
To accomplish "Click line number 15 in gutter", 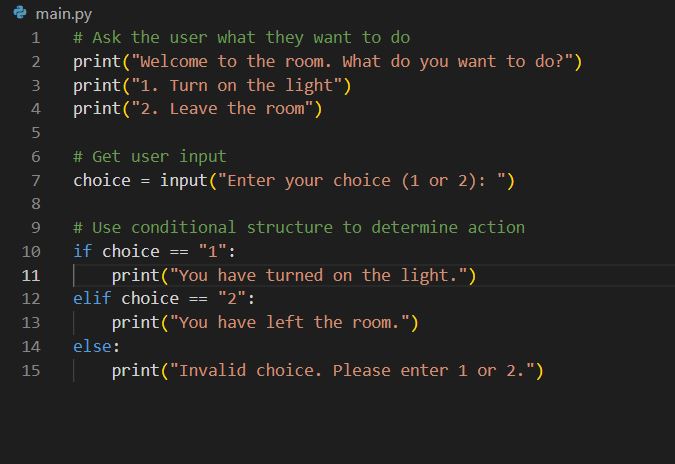I will tap(31, 370).
